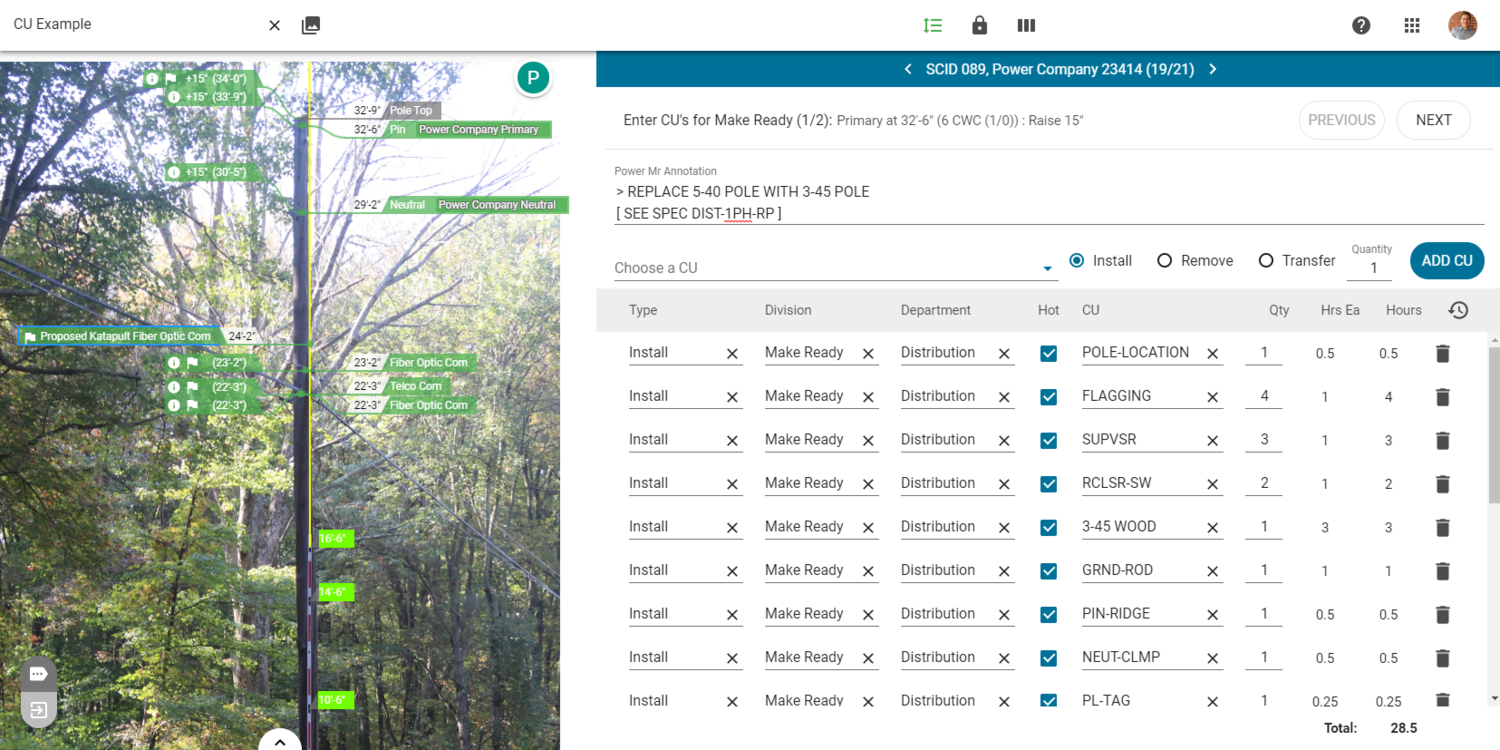Delete the FLAGGING row
1500x750 pixels.
[1442, 397]
